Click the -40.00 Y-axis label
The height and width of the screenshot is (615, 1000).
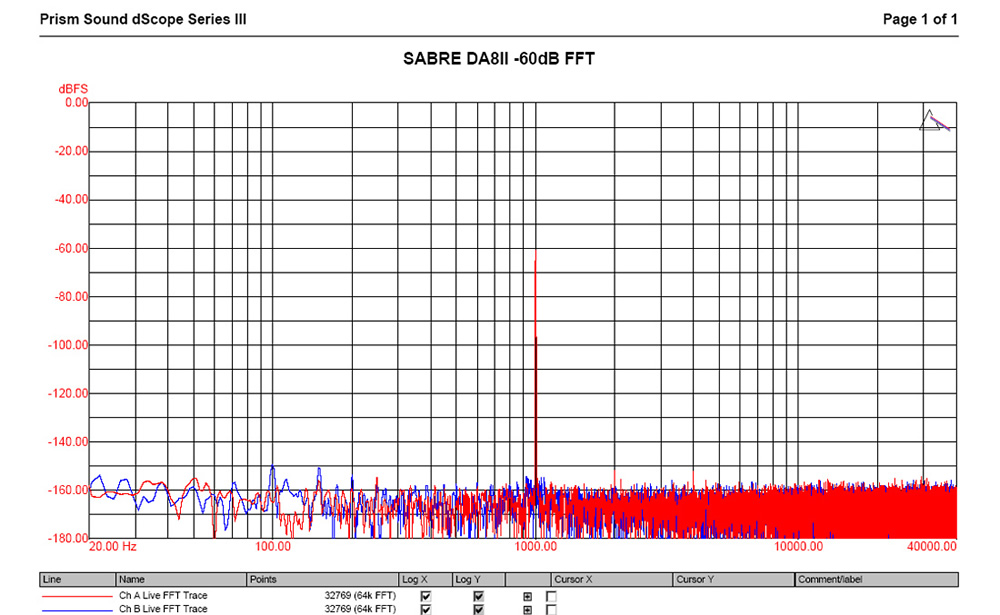click(71, 199)
